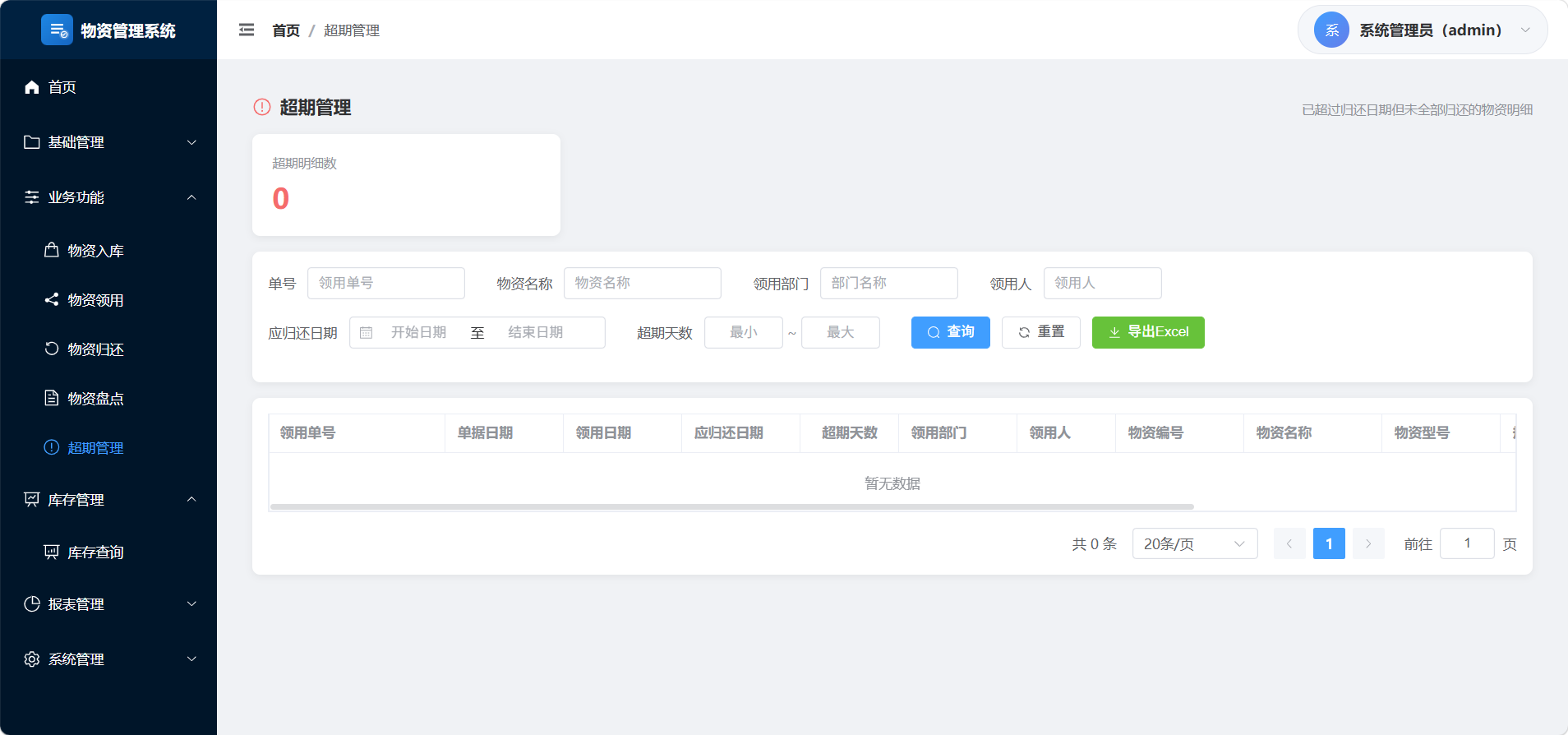Click the 物资编号 column header
The image size is (1568, 735).
tap(1180, 433)
